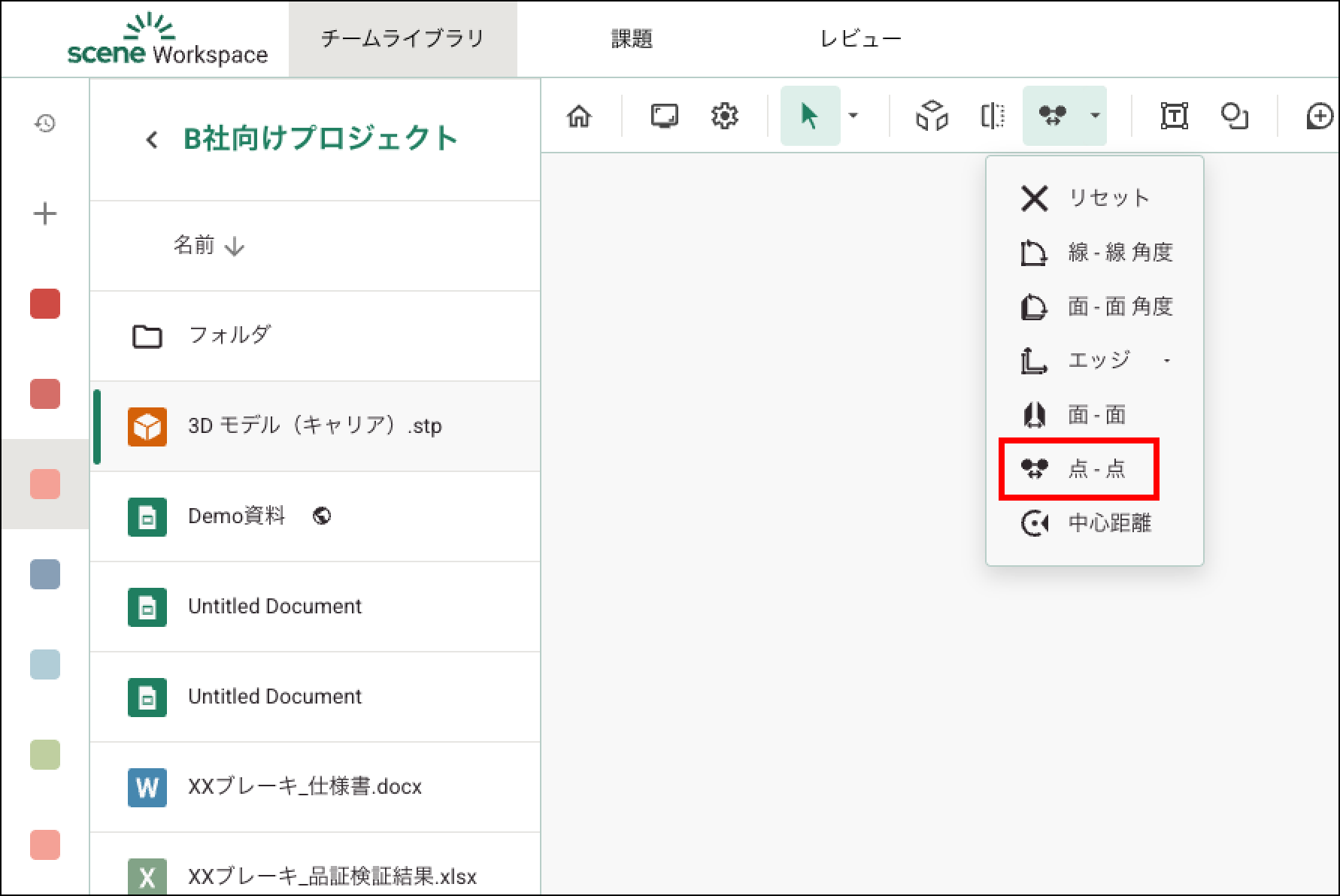Click the home icon in the viewer toolbar

(x=579, y=117)
